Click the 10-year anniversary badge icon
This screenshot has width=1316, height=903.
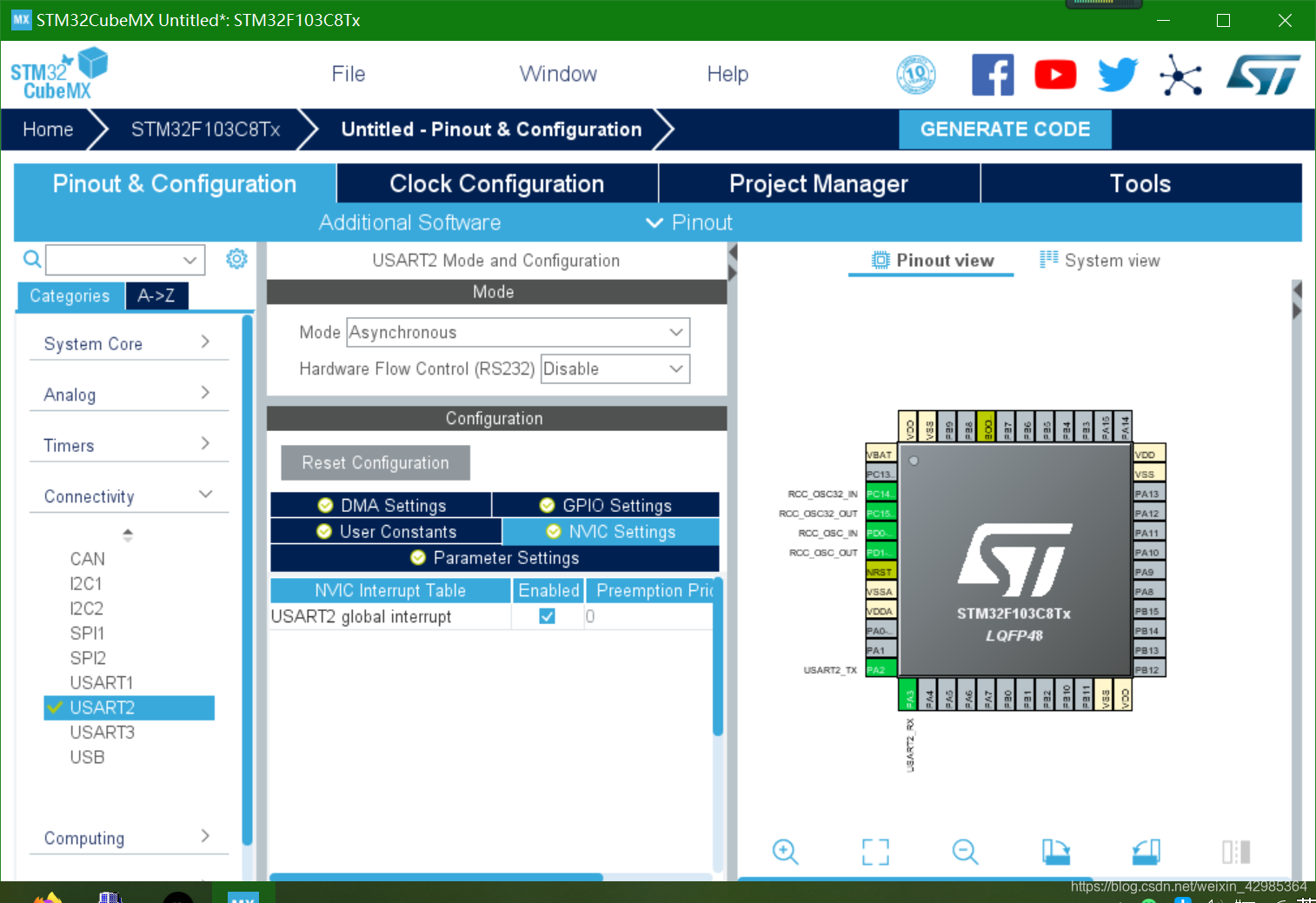click(x=916, y=75)
